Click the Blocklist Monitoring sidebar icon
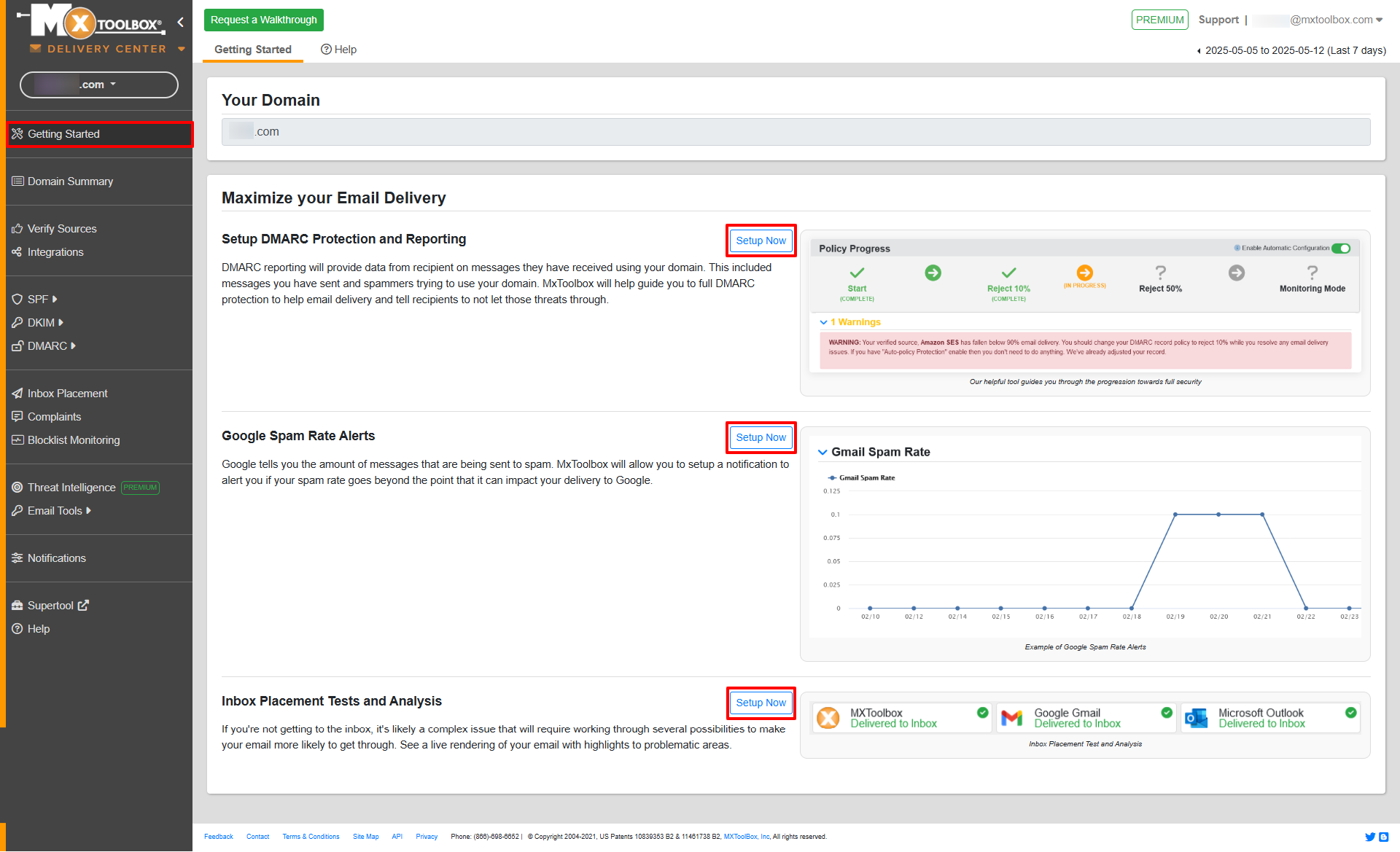The width and height of the screenshot is (1400, 852). coord(17,440)
